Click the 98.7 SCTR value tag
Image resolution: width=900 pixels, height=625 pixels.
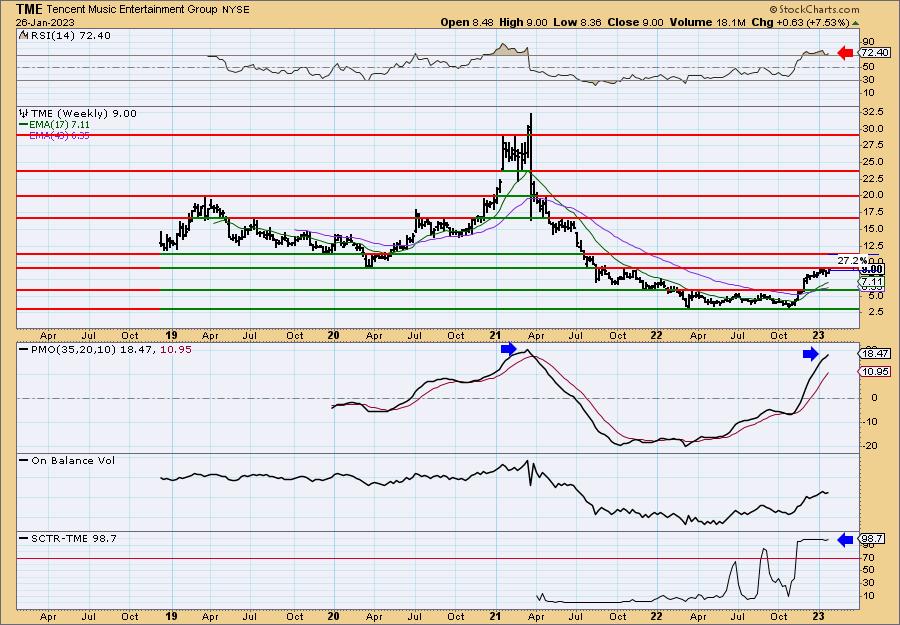872,539
